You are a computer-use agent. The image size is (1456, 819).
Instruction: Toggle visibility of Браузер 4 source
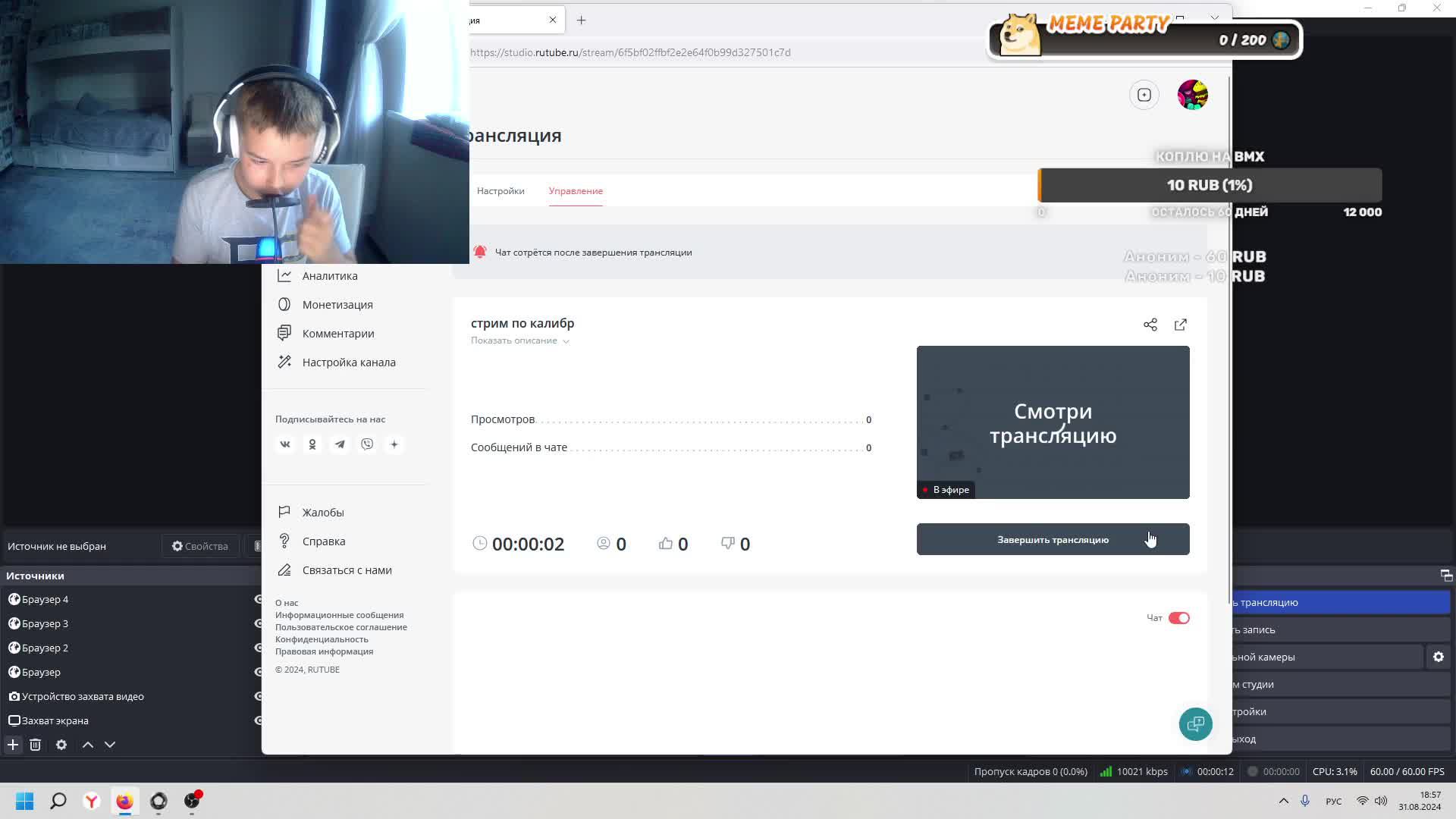pyautogui.click(x=258, y=599)
